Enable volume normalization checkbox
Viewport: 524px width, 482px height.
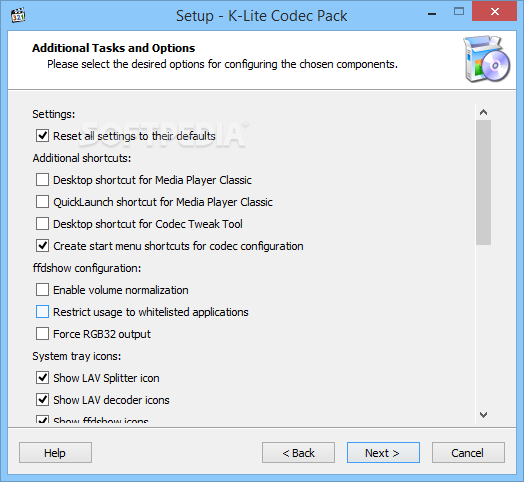pos(42,290)
